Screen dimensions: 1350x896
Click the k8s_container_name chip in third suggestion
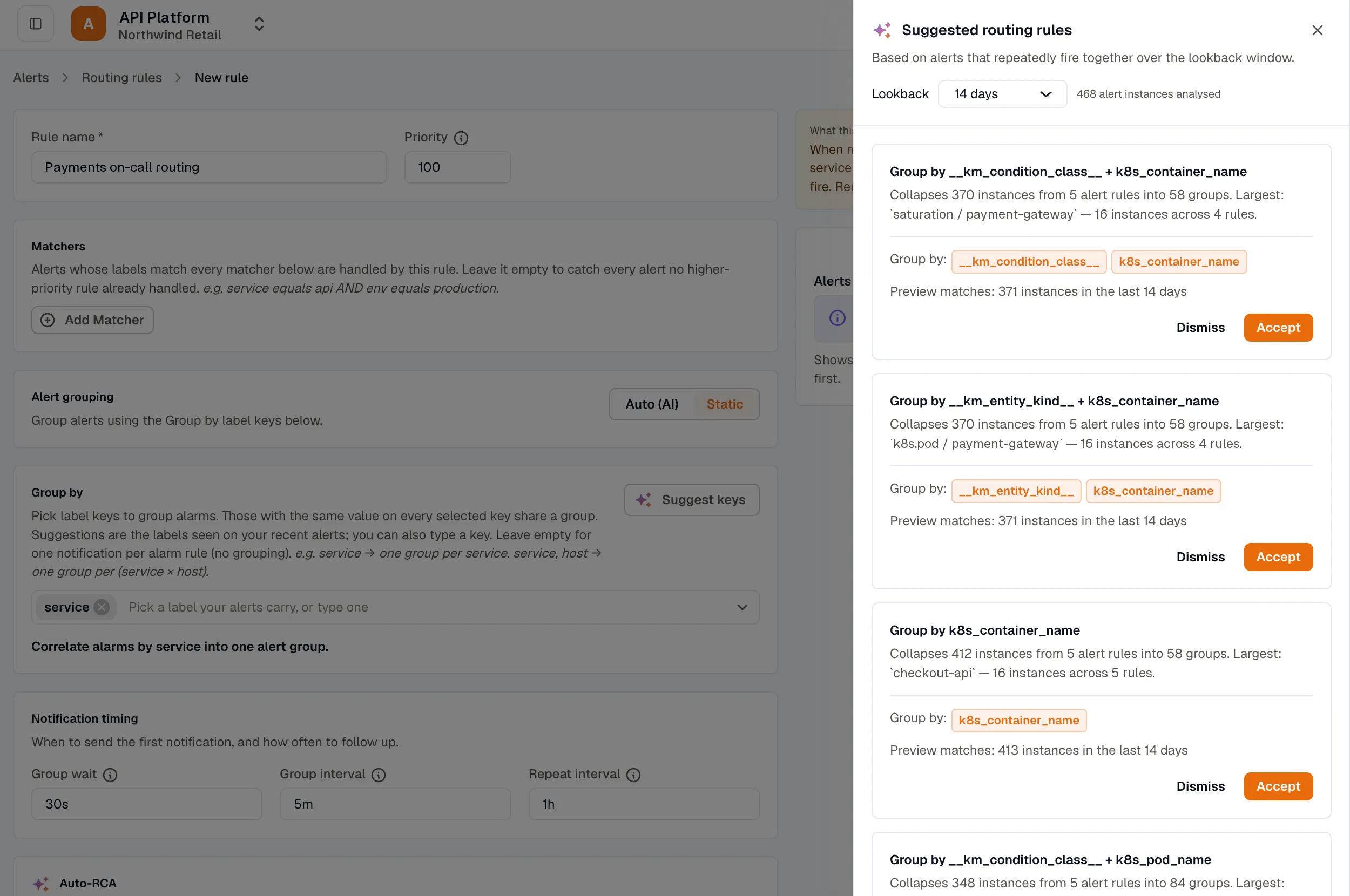(1018, 720)
